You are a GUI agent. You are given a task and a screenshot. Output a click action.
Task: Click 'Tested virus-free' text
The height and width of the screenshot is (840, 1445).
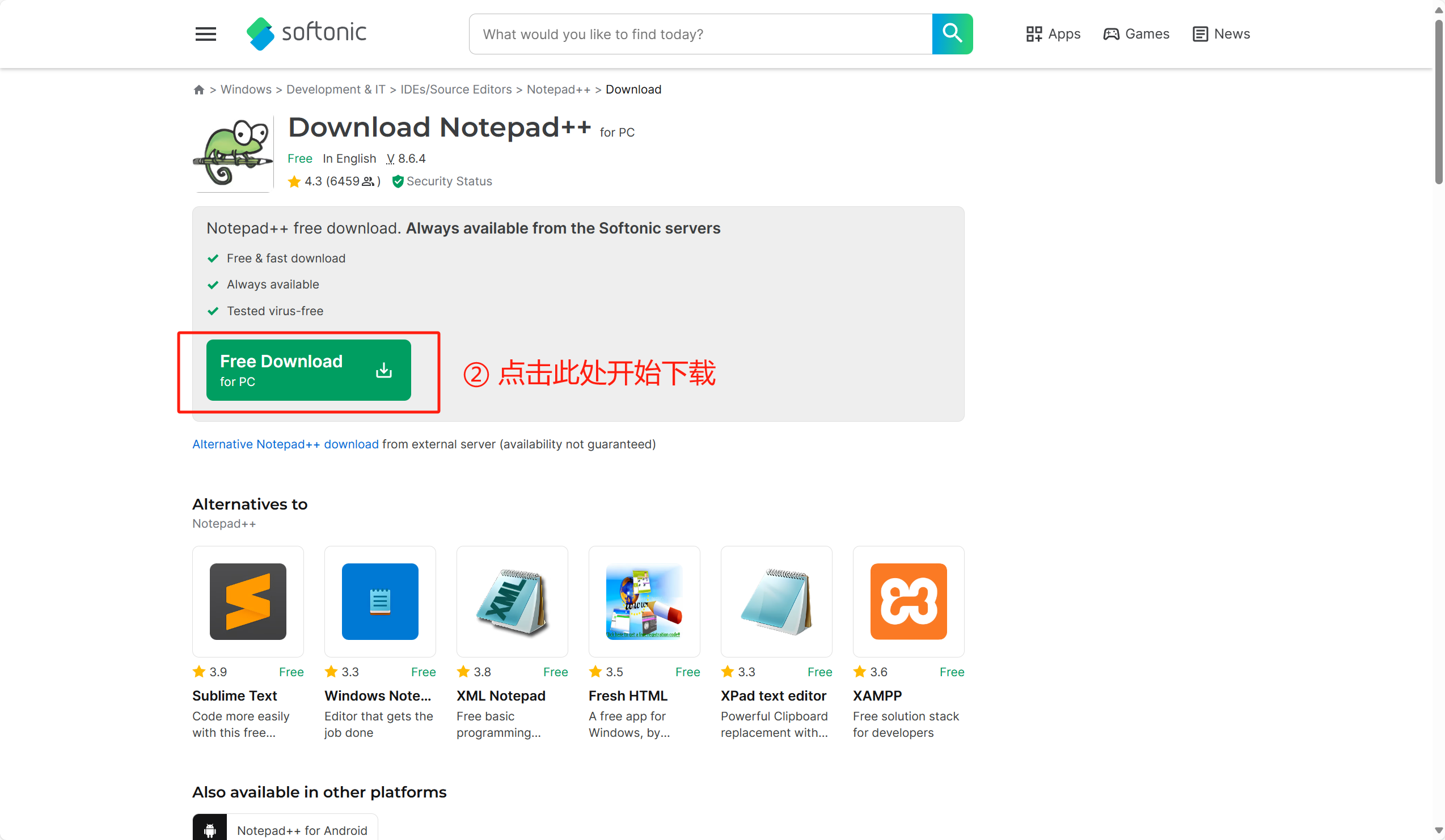click(275, 311)
